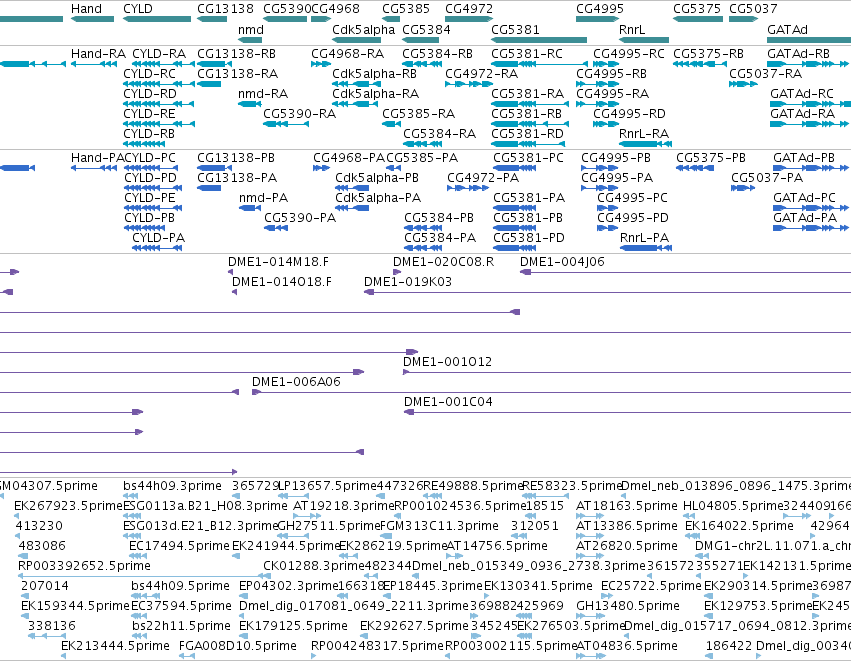Click the CYLD gene label
Viewport: 851px width, 661px height.
(x=138, y=9)
